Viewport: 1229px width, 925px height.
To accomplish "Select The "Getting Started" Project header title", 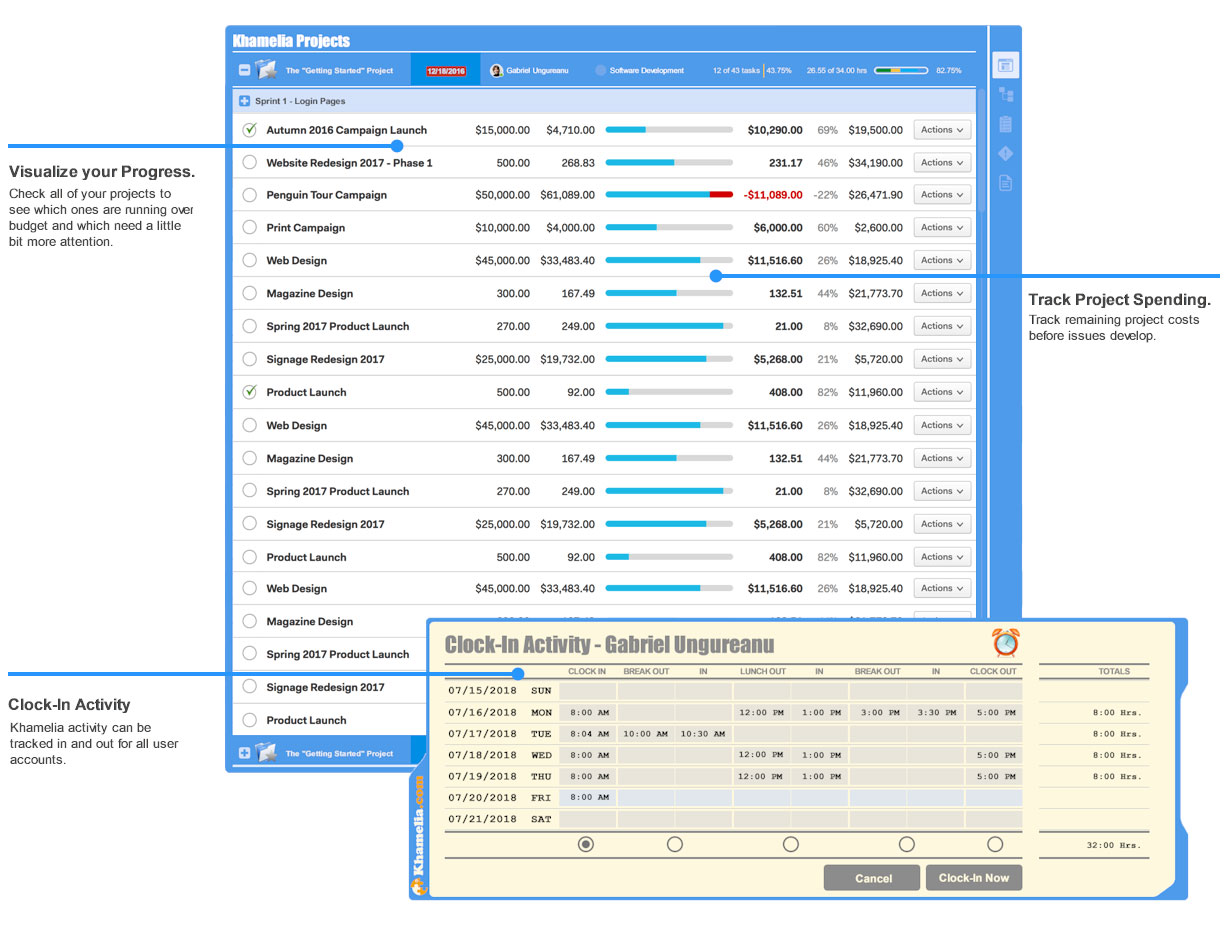I will tap(339, 71).
